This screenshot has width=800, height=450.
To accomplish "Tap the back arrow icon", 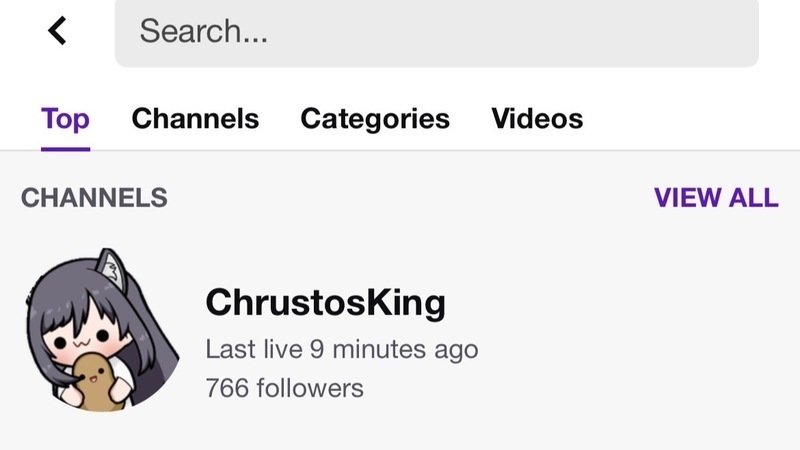I will (58, 31).
